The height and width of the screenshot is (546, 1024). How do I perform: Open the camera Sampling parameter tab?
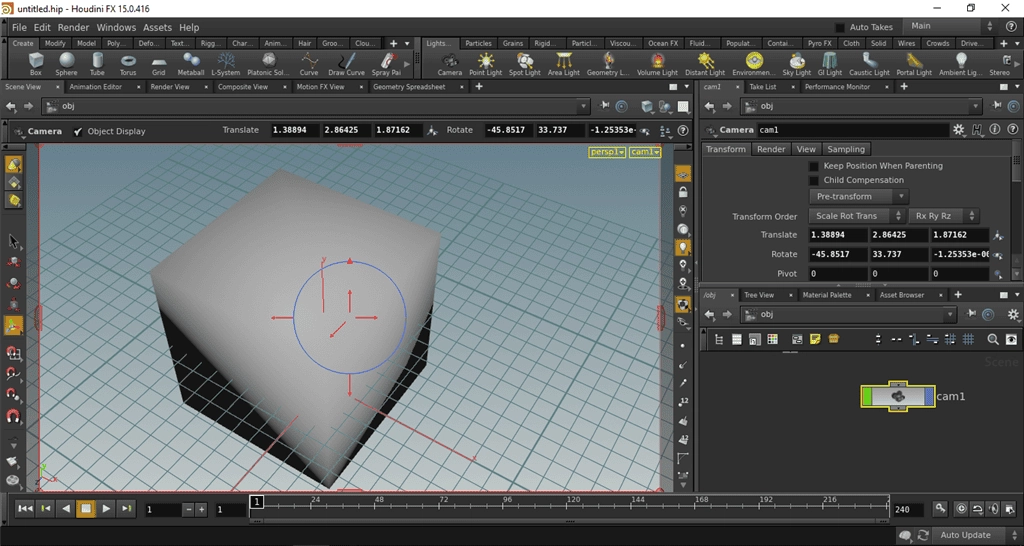[846, 149]
